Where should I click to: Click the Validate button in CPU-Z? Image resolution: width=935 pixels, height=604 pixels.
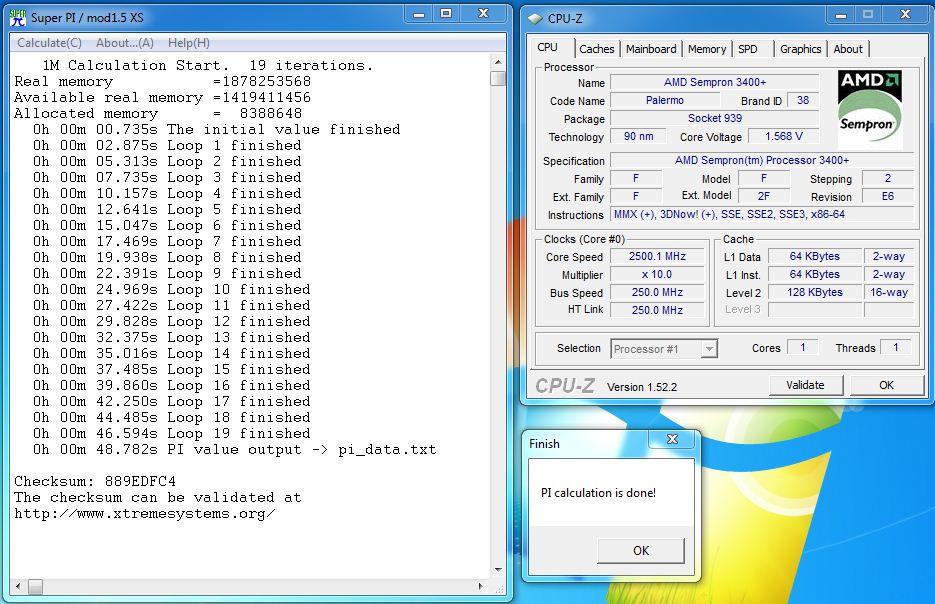coord(805,385)
